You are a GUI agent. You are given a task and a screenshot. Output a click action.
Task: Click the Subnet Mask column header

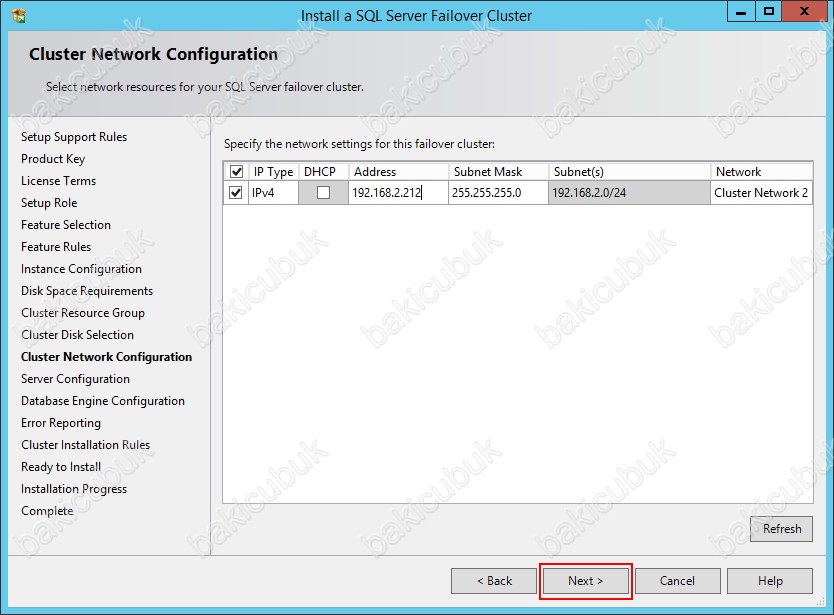tap(498, 172)
